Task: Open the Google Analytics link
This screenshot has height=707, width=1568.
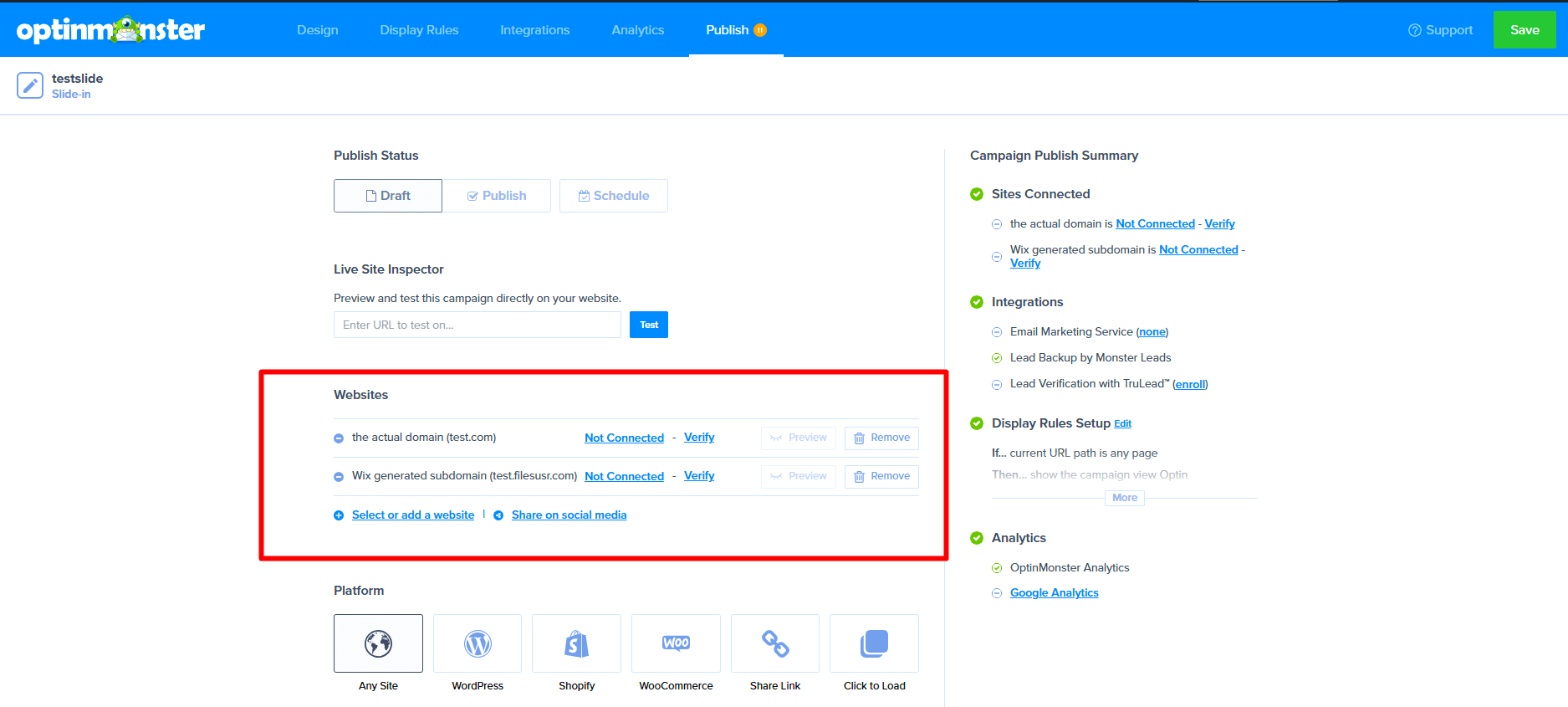Action: pyautogui.click(x=1054, y=593)
